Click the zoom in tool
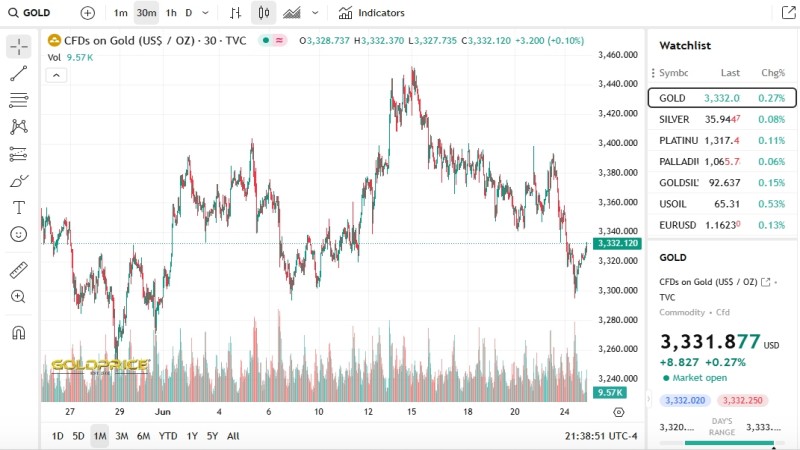The image size is (800, 450). 19,296
